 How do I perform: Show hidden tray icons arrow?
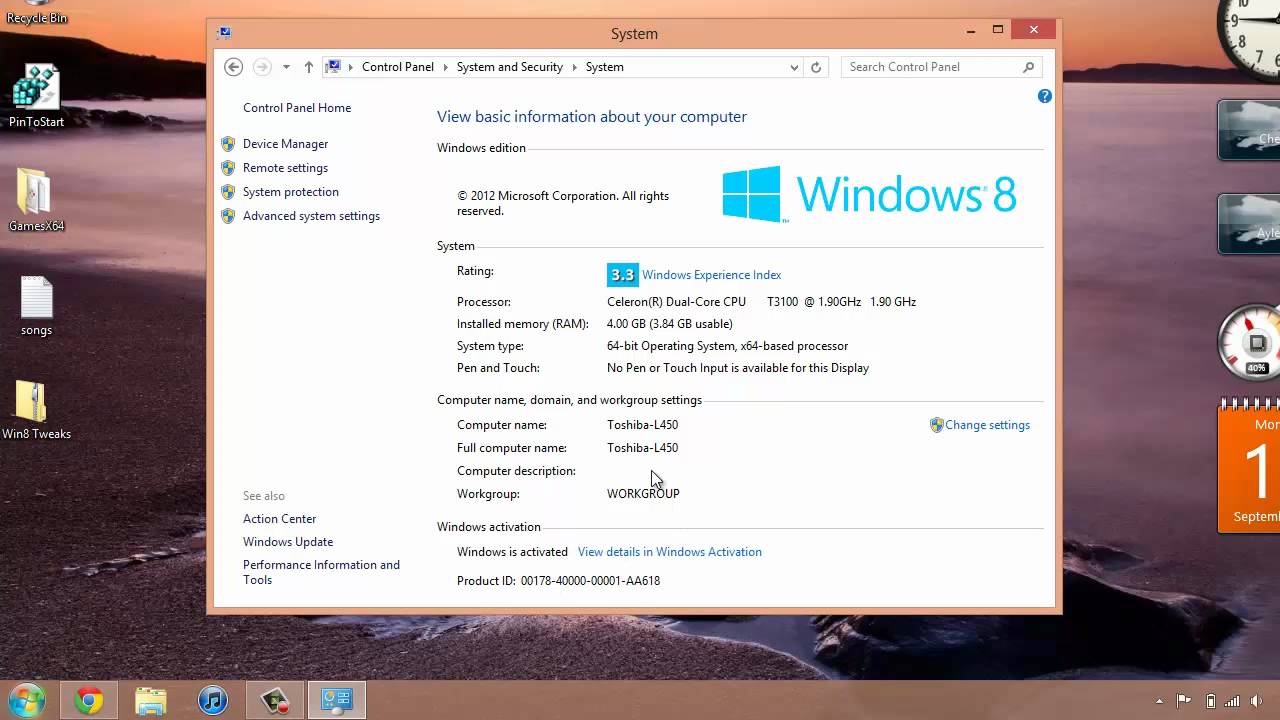(1159, 701)
